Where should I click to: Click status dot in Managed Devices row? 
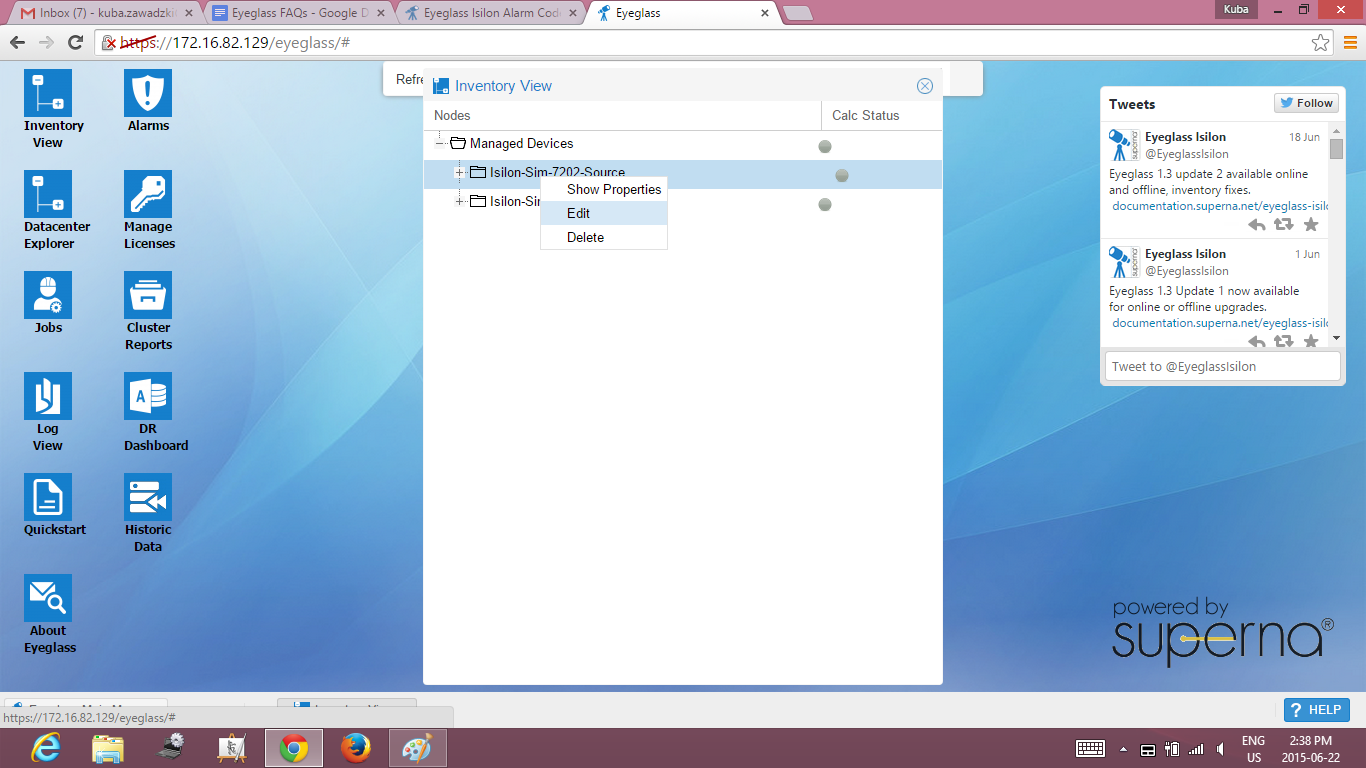(825, 146)
